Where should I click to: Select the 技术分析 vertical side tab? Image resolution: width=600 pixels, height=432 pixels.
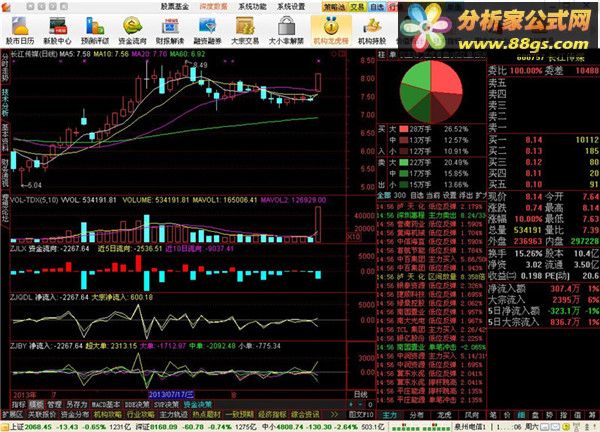click(x=5, y=103)
